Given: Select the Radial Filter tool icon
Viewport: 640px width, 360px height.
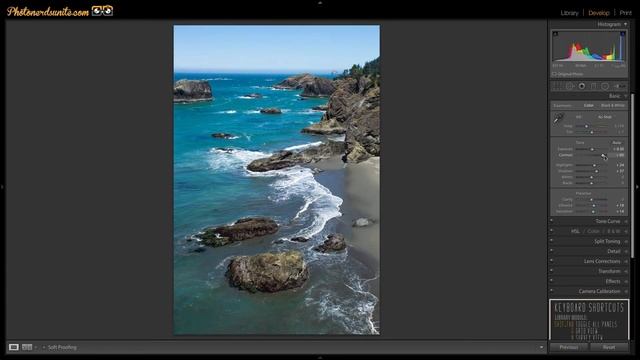Looking at the screenshot, I should (x=605, y=86).
